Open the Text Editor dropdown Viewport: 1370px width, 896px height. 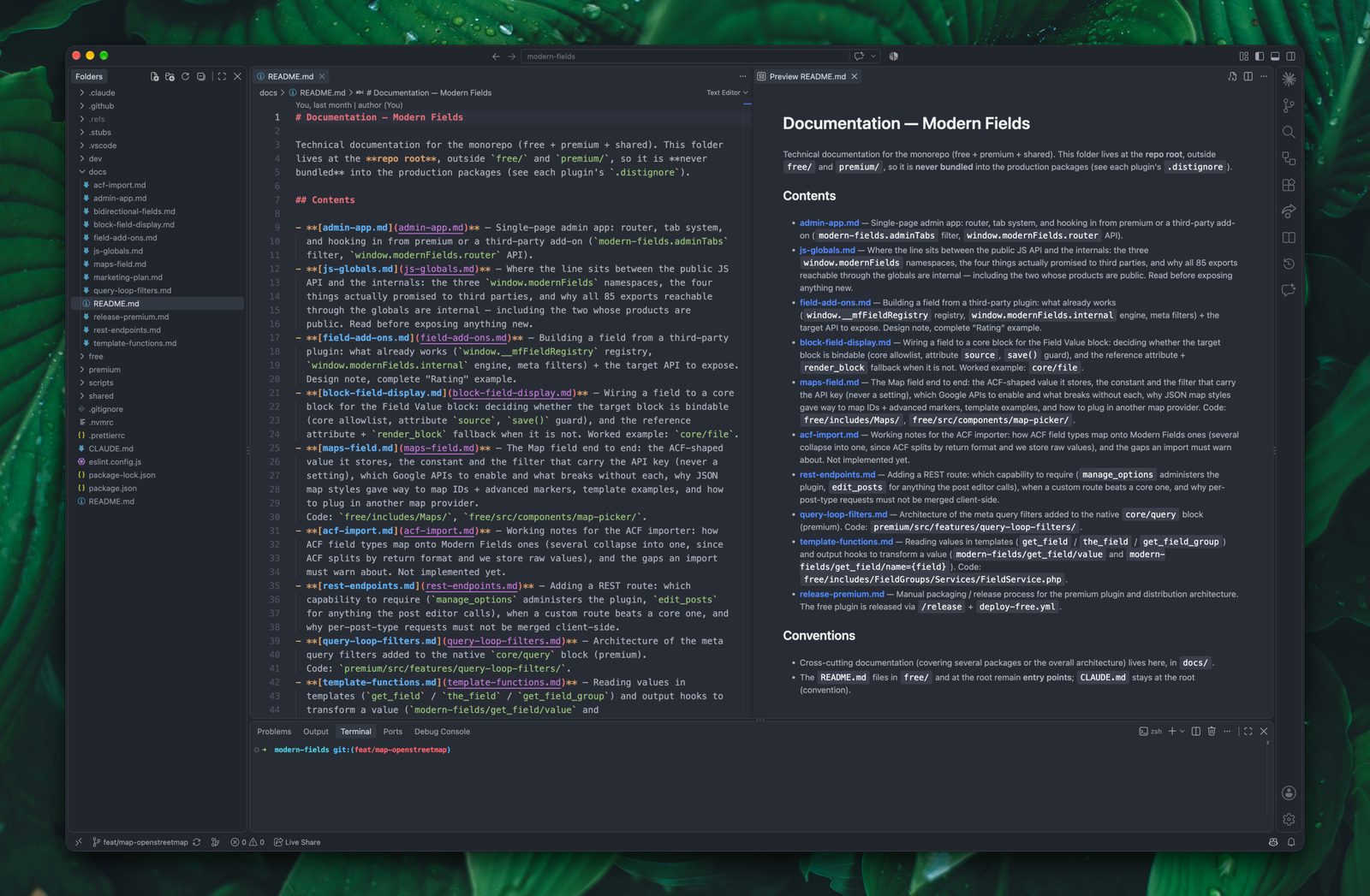tap(727, 92)
